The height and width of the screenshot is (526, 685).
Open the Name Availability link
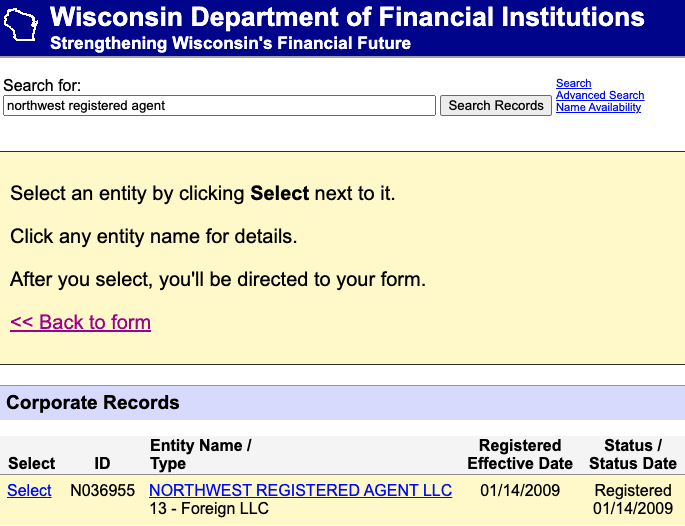pyautogui.click(x=598, y=108)
